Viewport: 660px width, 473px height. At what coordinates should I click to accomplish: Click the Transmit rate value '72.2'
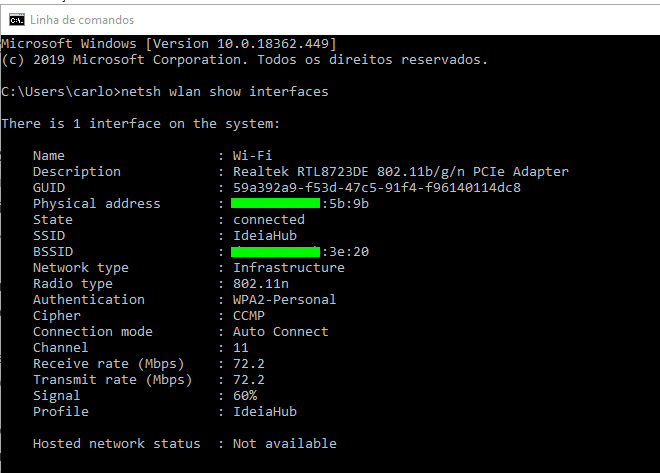tap(249, 380)
